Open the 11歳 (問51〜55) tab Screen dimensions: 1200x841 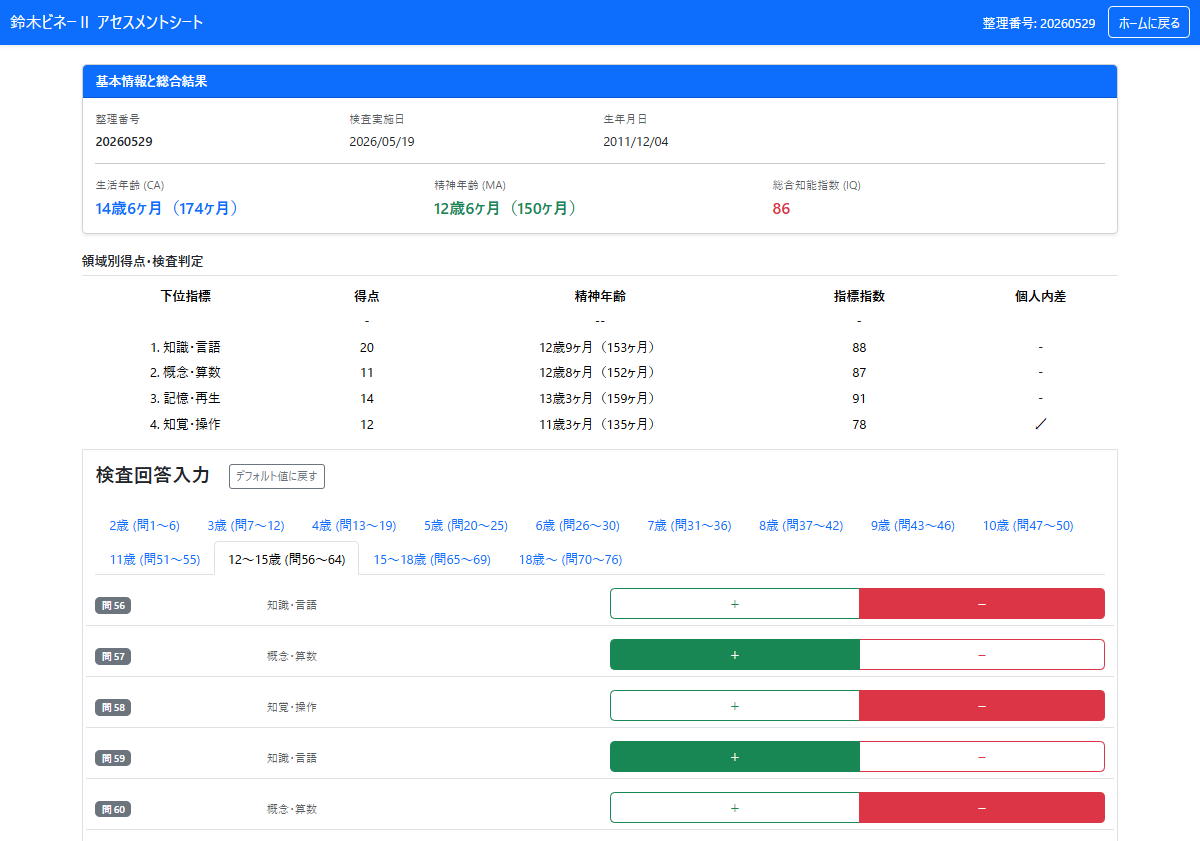tap(155, 559)
